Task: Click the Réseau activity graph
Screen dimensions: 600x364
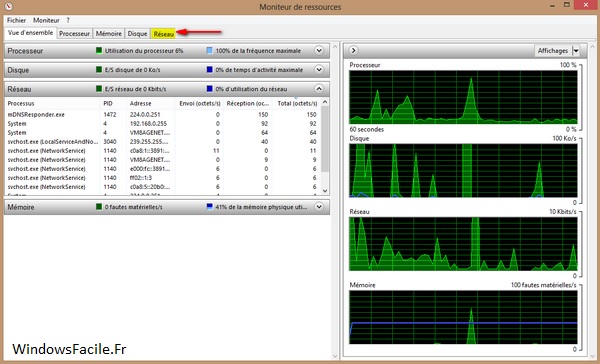Action: [463, 244]
